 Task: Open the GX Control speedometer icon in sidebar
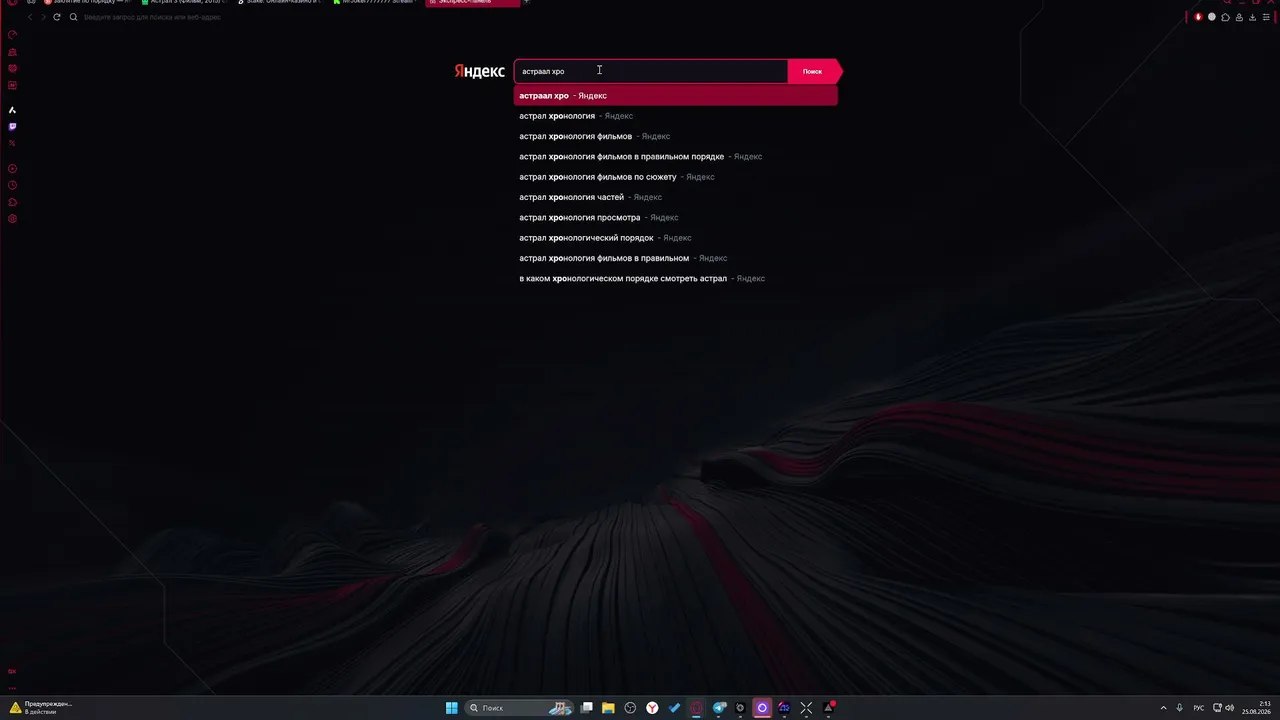pyautogui.click(x=12, y=35)
